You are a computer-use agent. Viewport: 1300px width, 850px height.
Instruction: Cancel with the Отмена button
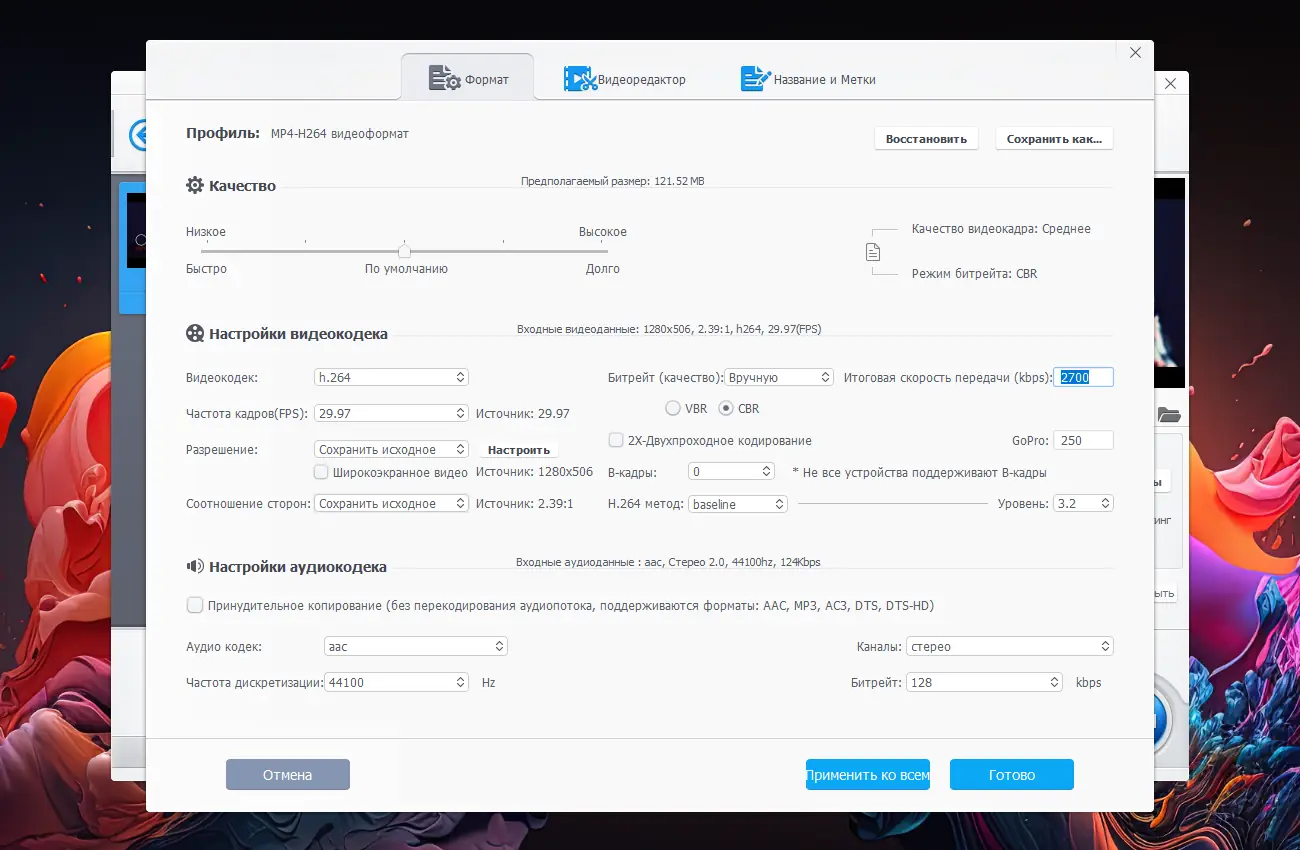tap(288, 775)
